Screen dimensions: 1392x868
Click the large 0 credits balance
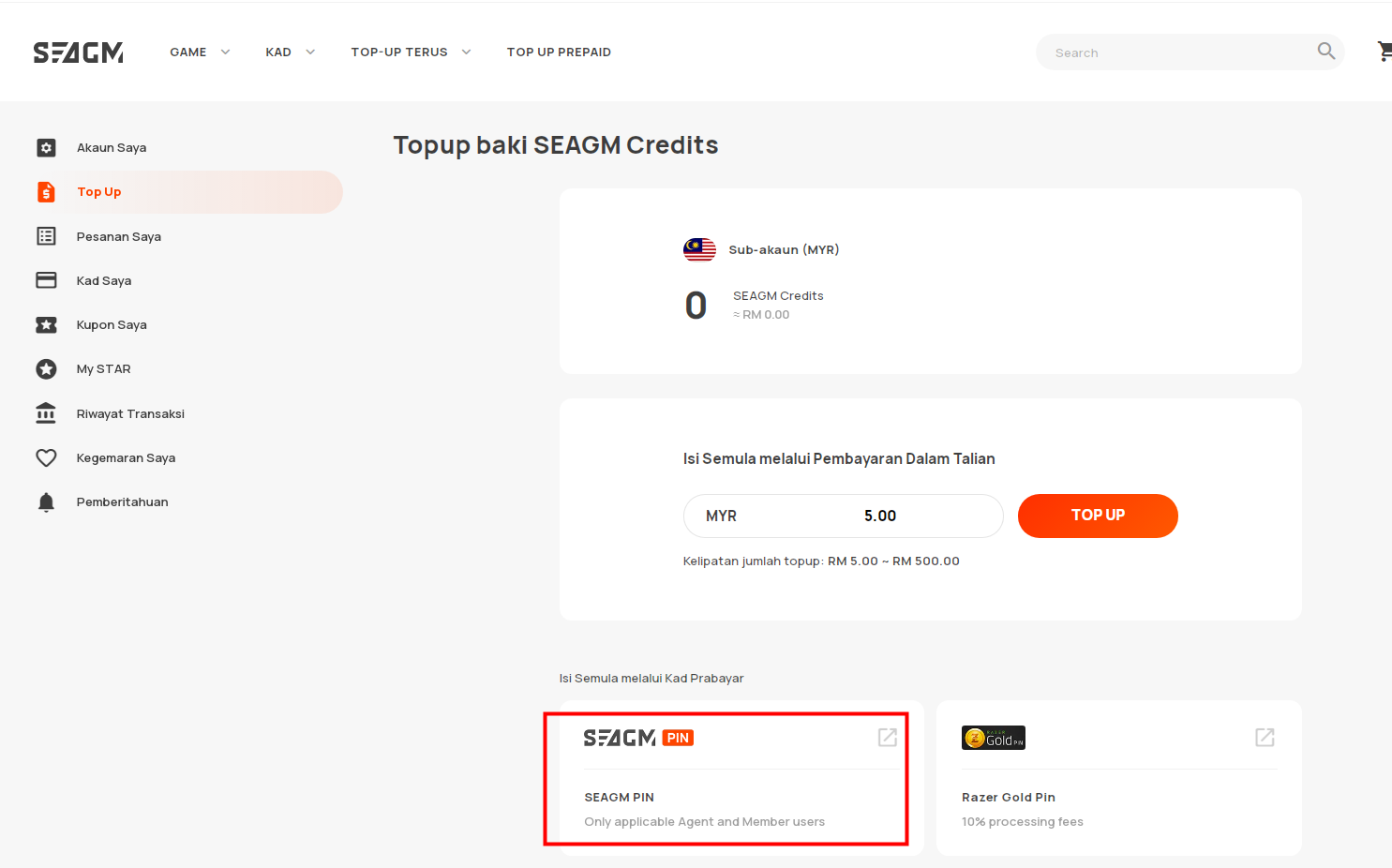pyautogui.click(x=696, y=306)
